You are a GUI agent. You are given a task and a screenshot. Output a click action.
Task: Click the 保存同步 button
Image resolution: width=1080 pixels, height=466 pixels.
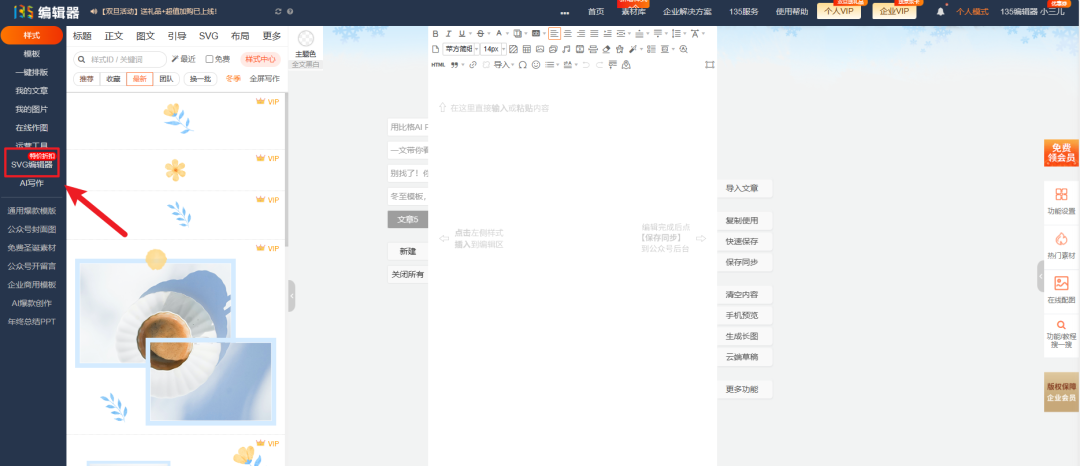tap(742, 262)
